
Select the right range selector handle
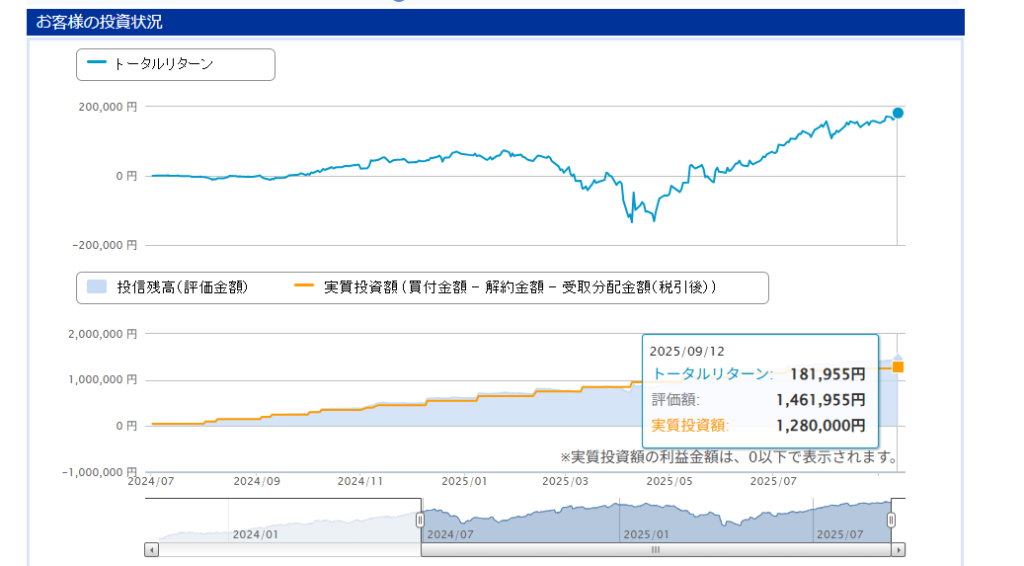pos(891,520)
